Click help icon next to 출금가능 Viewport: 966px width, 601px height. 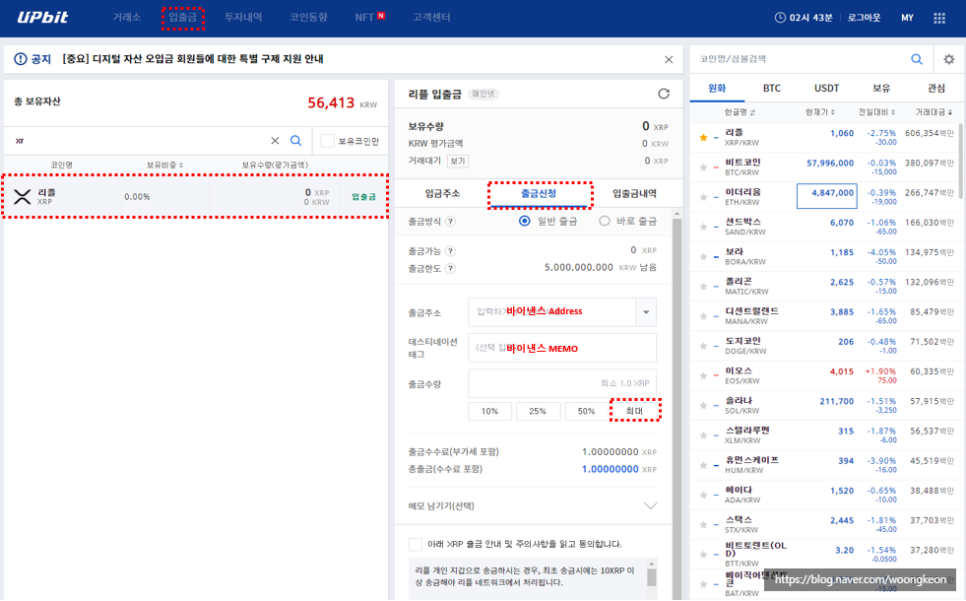click(x=450, y=251)
